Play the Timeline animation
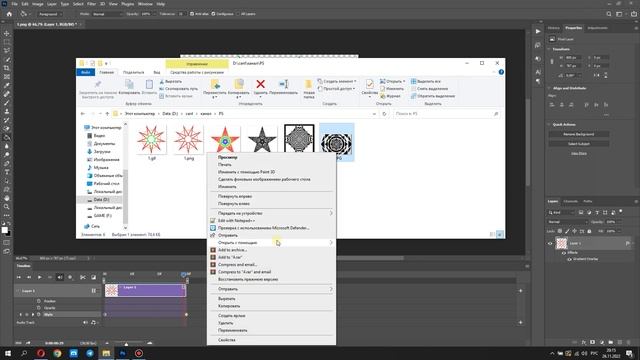 coord(39,277)
